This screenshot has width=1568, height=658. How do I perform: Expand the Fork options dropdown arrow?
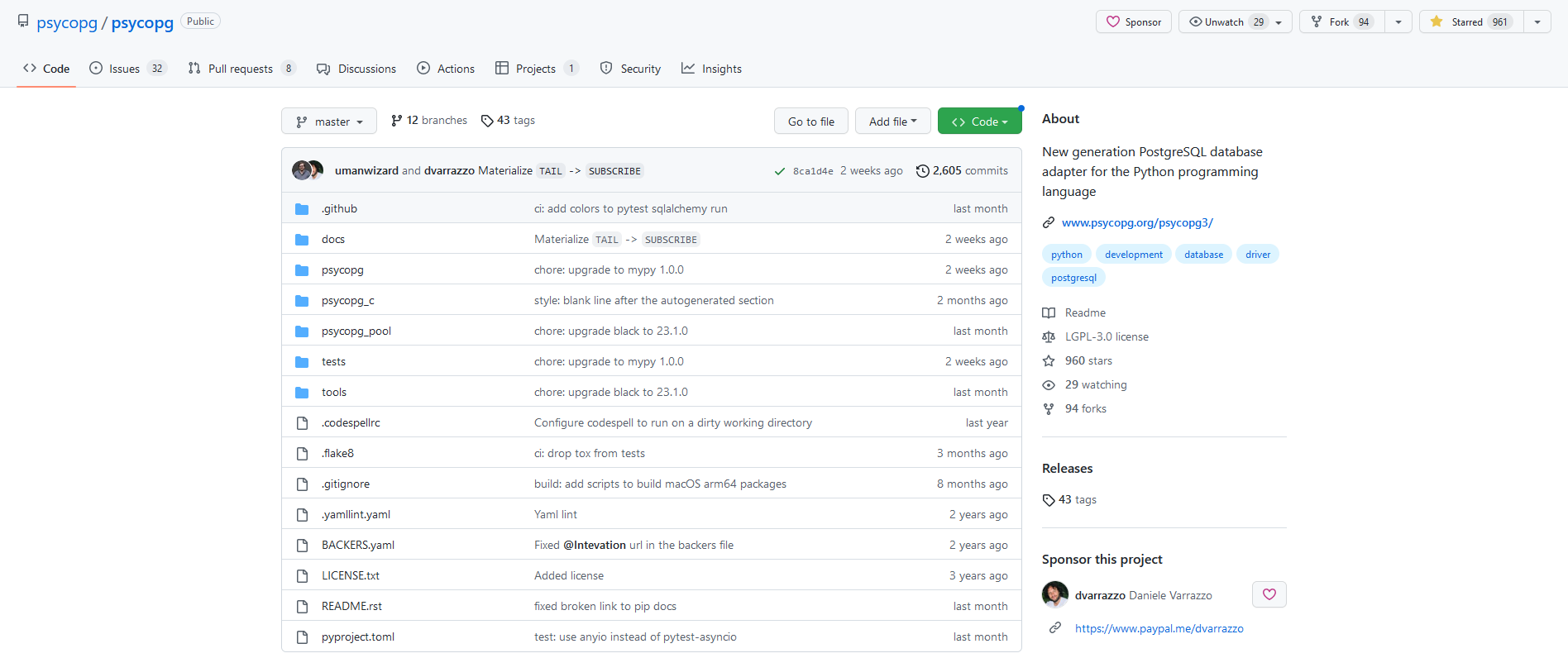[1398, 21]
